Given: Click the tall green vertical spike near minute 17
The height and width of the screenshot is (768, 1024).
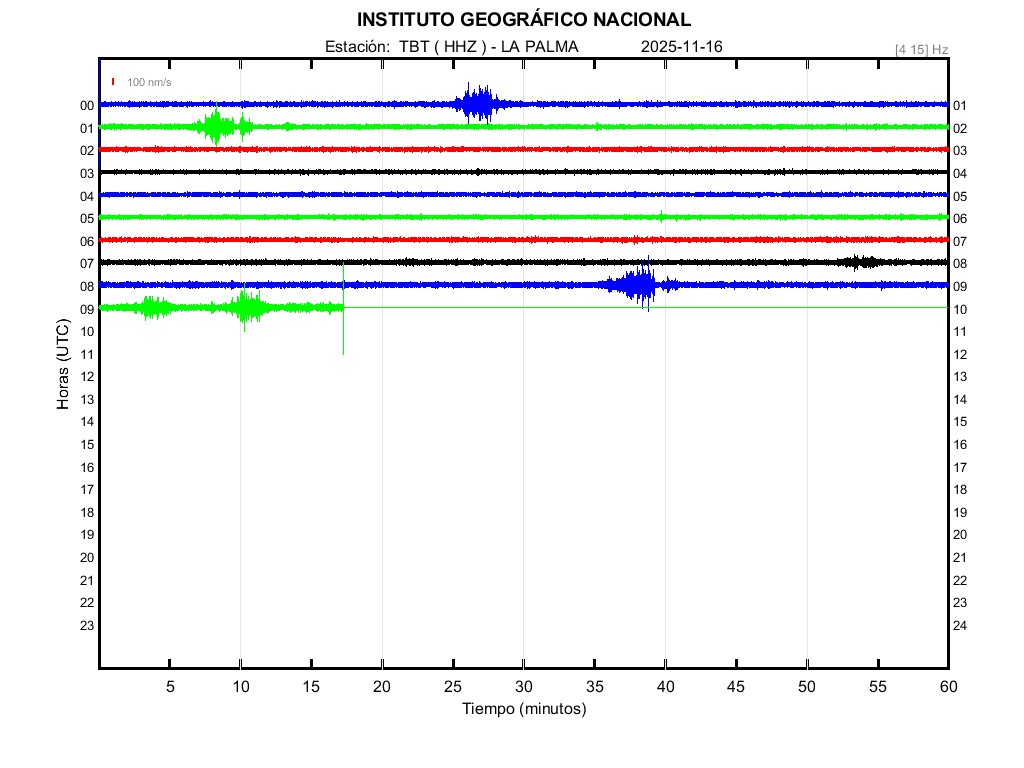Looking at the screenshot, I should 343,310.
